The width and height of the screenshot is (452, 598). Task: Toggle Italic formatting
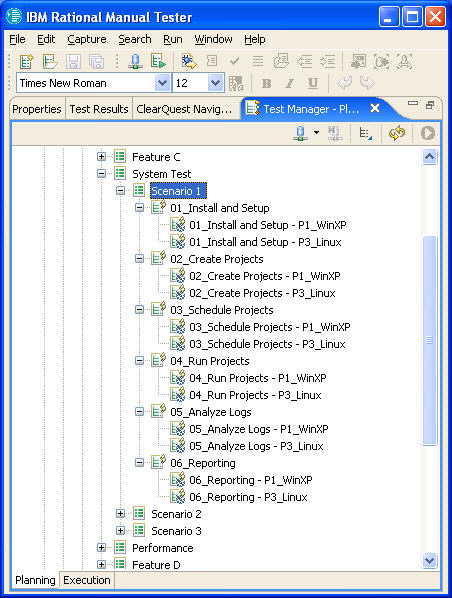290,83
